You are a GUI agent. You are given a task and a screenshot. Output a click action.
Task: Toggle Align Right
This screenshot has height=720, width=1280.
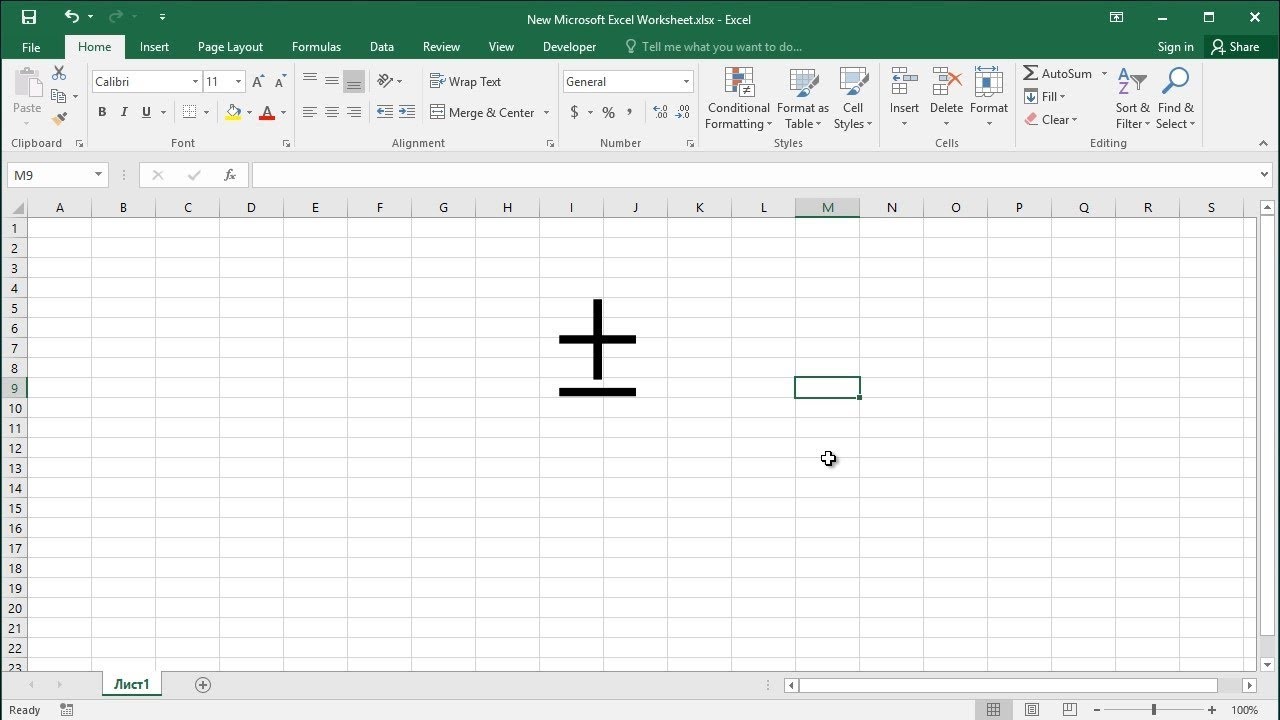(354, 112)
